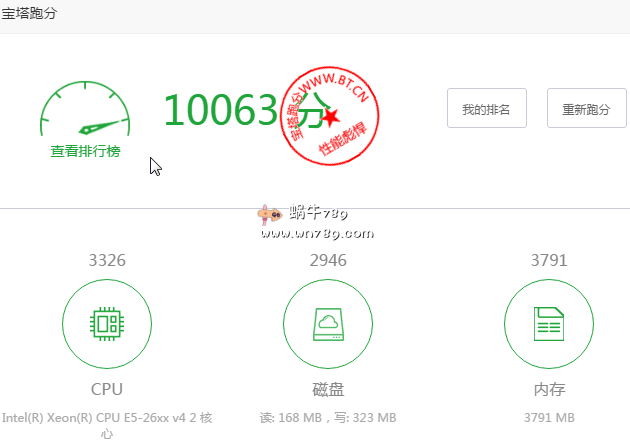Click the memory module icon
Viewport: 630px width, 444px height.
point(549,323)
